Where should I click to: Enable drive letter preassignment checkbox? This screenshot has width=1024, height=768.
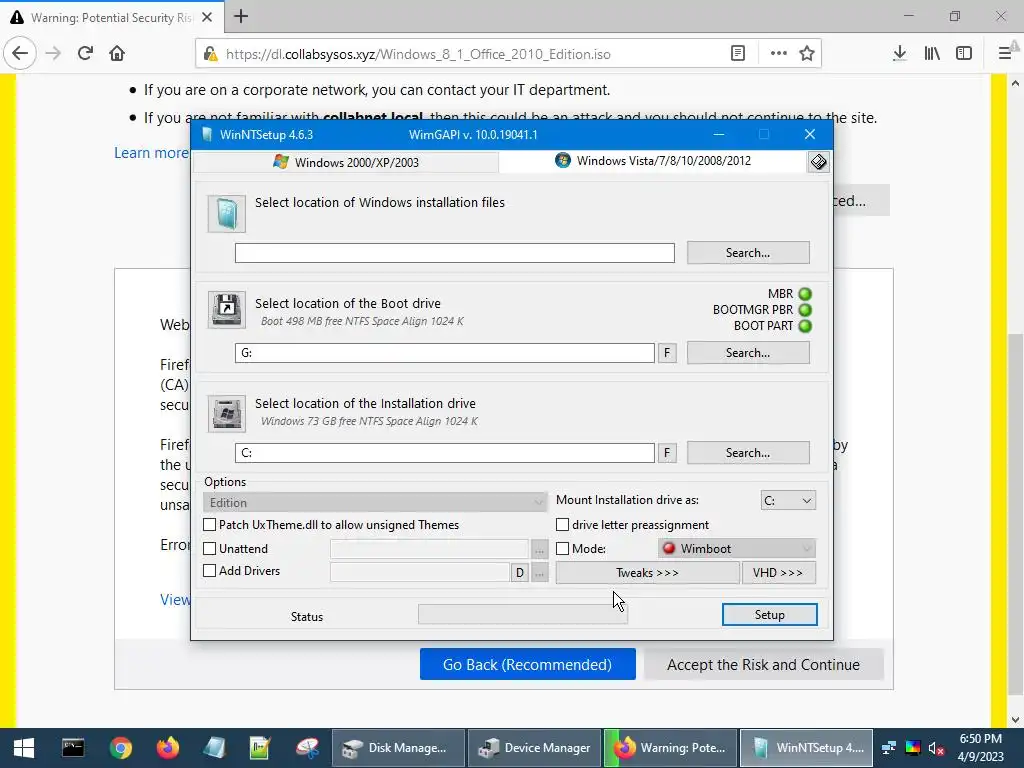point(562,524)
